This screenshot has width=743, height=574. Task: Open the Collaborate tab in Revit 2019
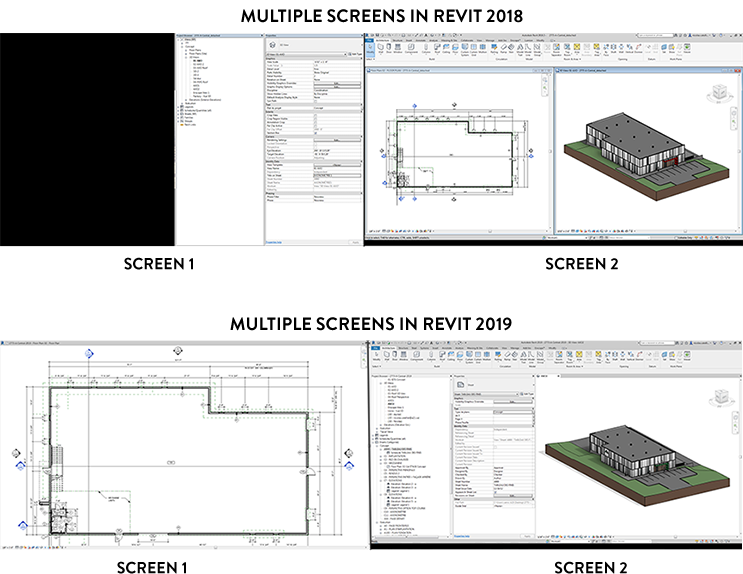492,348
